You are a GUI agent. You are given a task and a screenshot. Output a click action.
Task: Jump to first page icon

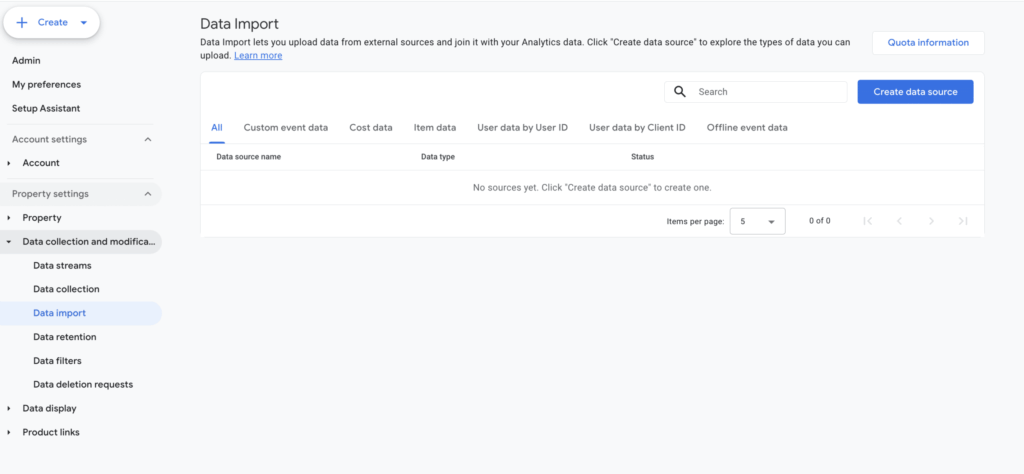867,221
